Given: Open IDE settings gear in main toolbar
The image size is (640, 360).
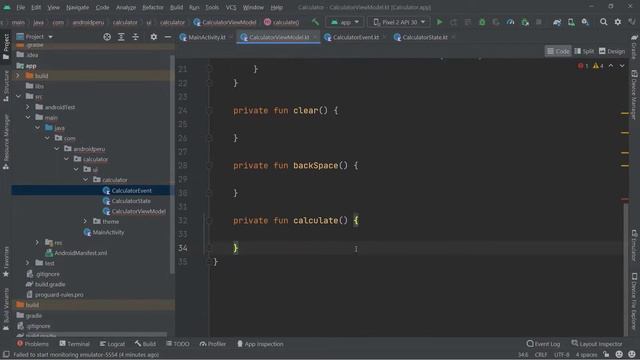Looking at the screenshot, I should coord(618,22).
